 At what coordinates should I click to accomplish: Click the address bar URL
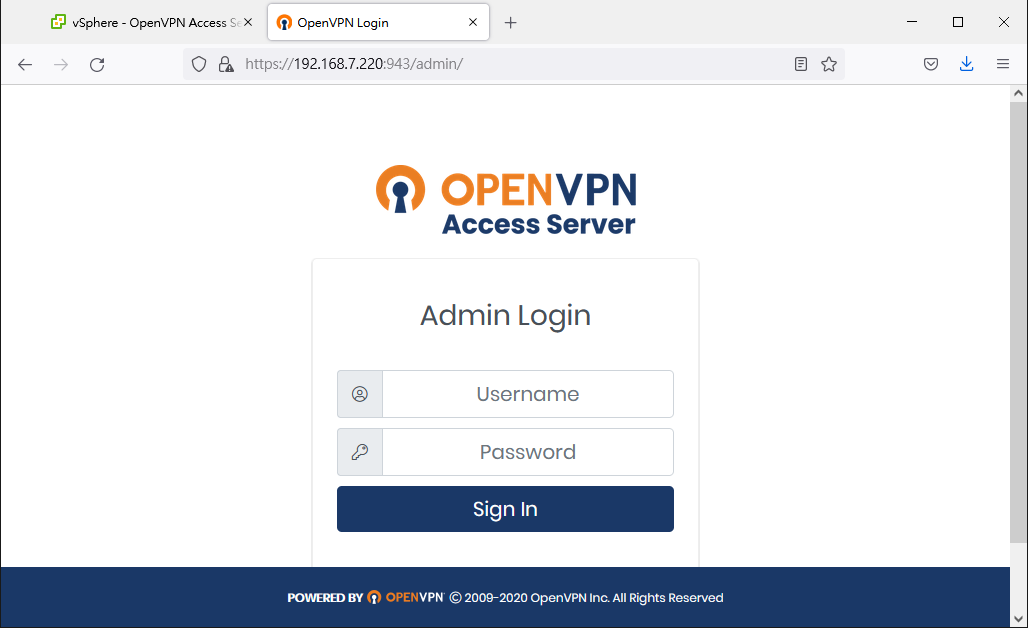point(354,64)
